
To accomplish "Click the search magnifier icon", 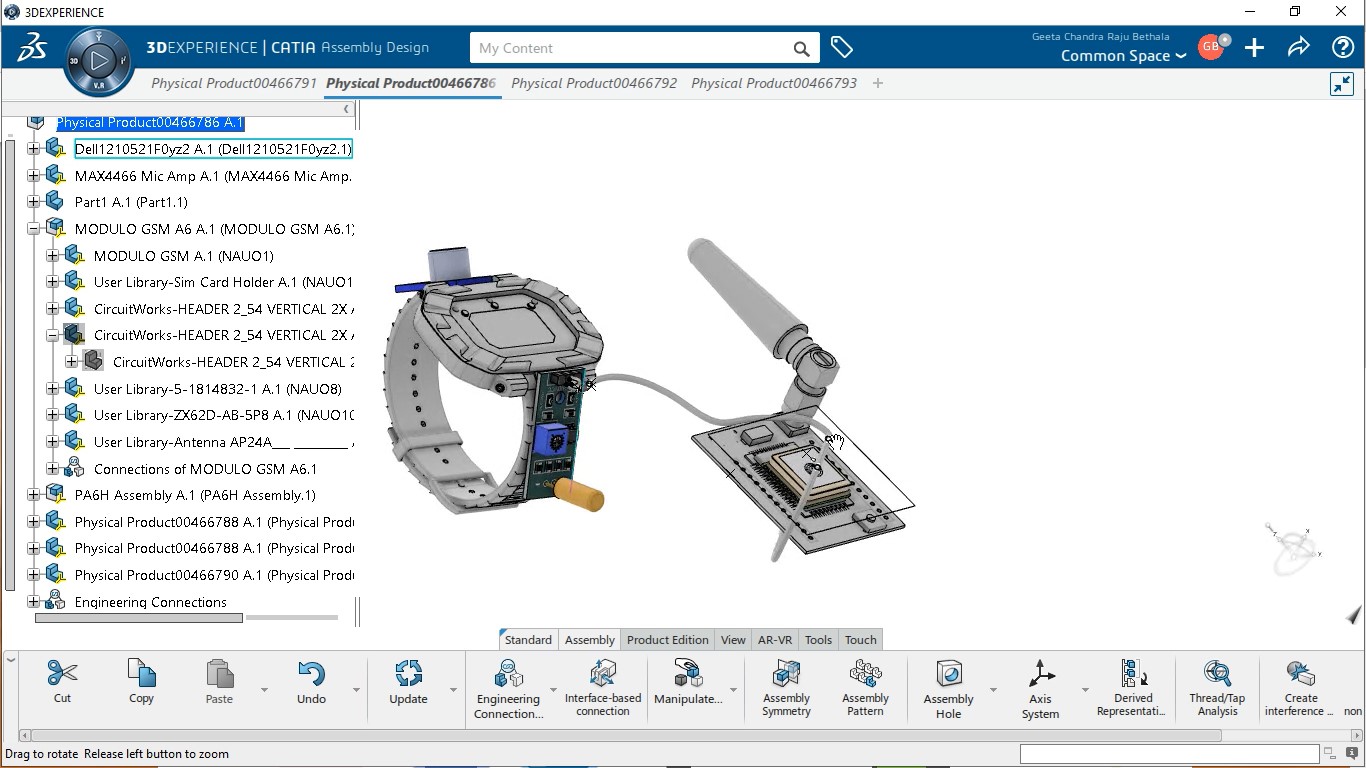I will pos(801,48).
